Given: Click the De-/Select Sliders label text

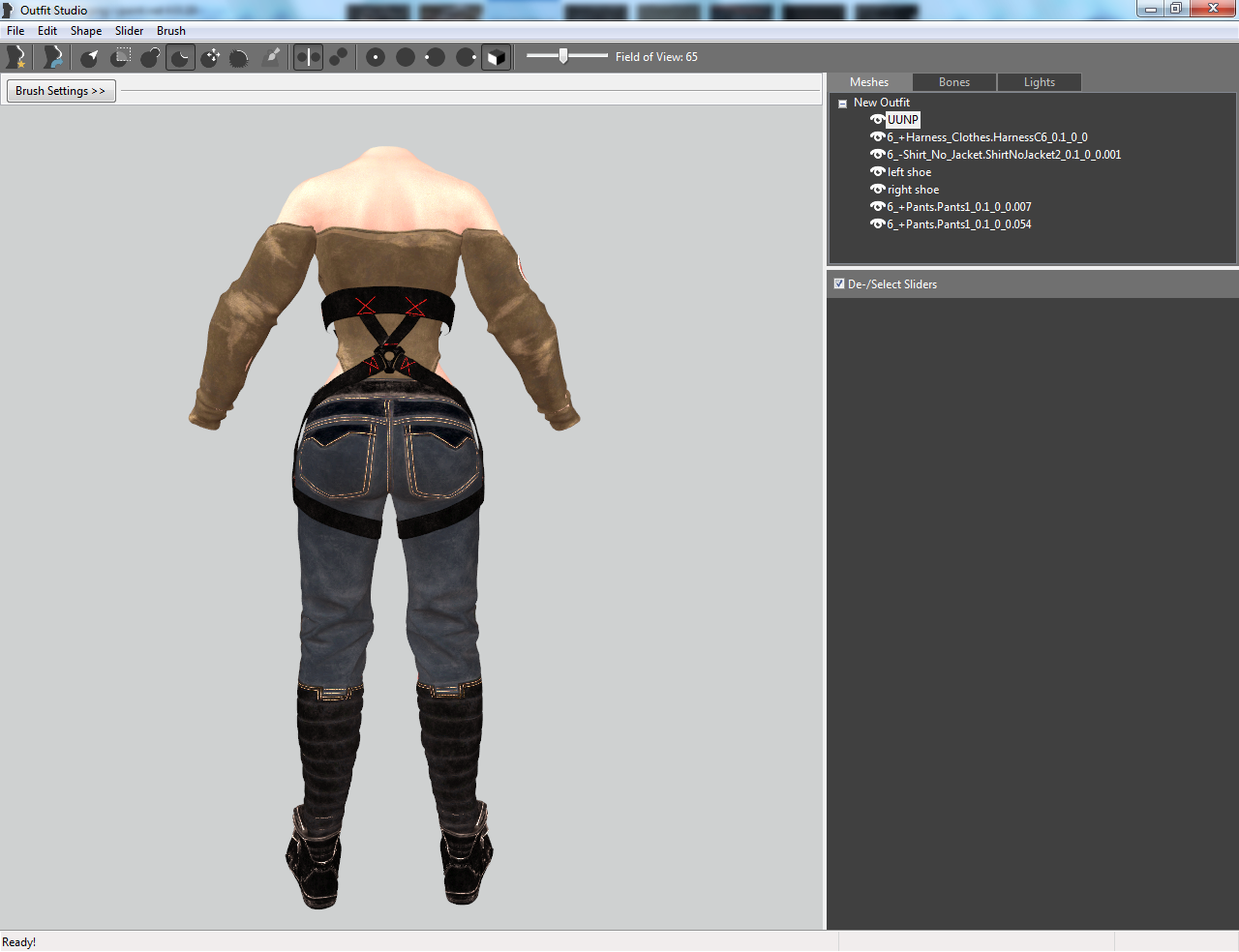Looking at the screenshot, I should point(892,284).
